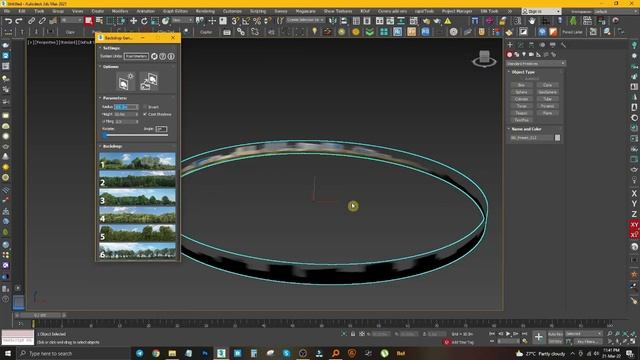Open Mirror tool in toolbar
The image size is (640, 360).
pyautogui.click(x=333, y=21)
